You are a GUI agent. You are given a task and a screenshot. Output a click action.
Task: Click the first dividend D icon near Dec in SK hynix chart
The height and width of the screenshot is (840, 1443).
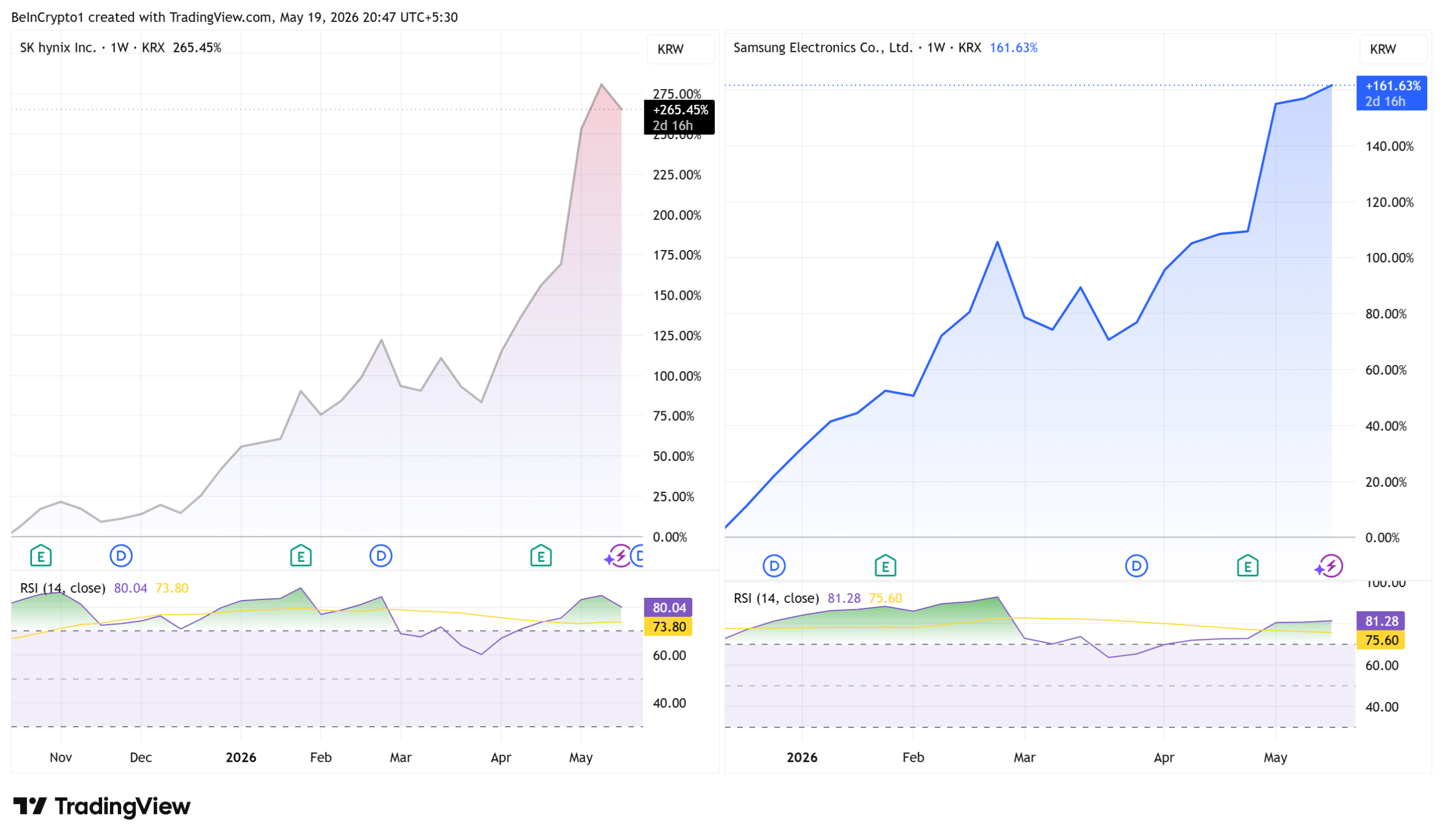point(121,555)
